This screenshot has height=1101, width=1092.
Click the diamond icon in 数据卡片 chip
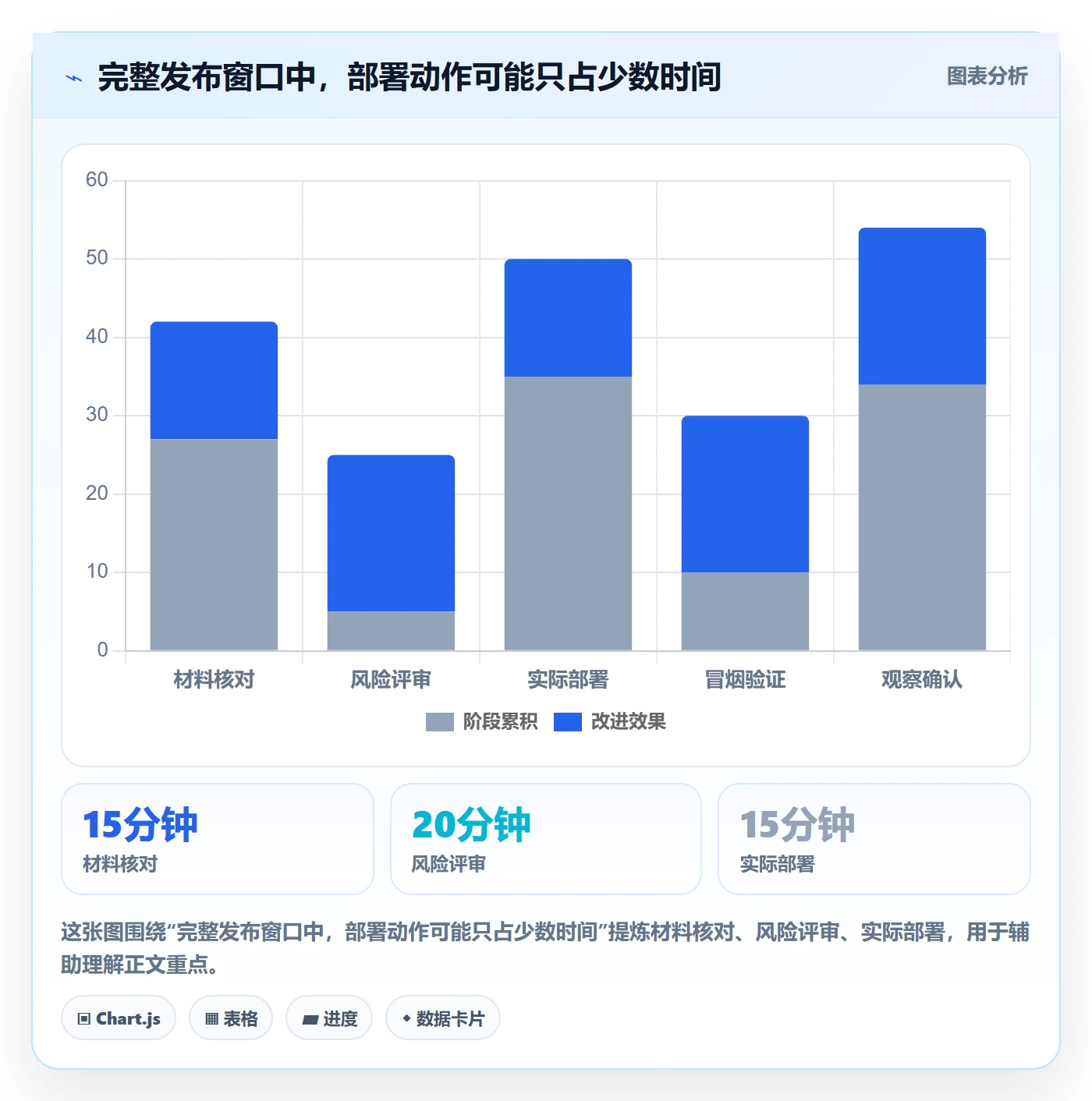[406, 1018]
